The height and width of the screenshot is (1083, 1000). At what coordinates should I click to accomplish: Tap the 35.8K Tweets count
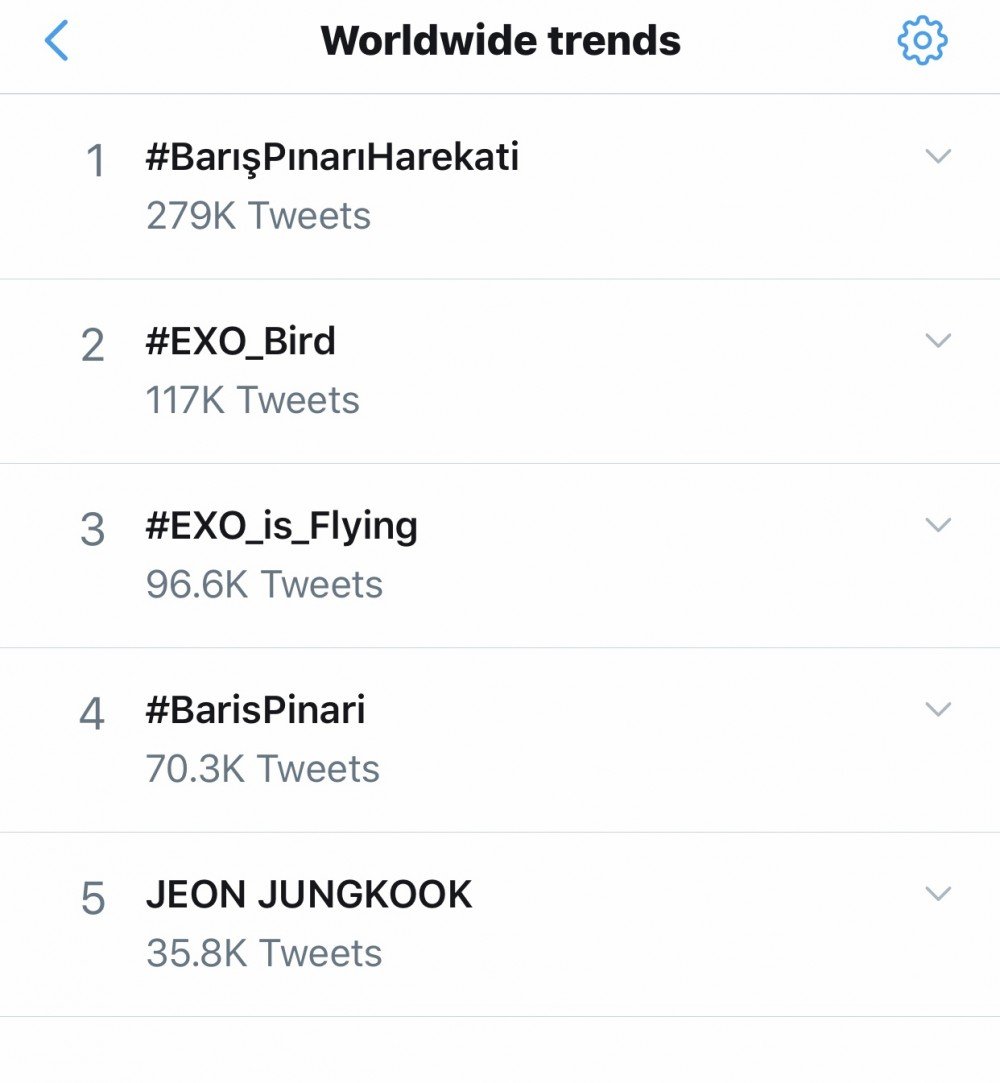pyautogui.click(x=264, y=953)
